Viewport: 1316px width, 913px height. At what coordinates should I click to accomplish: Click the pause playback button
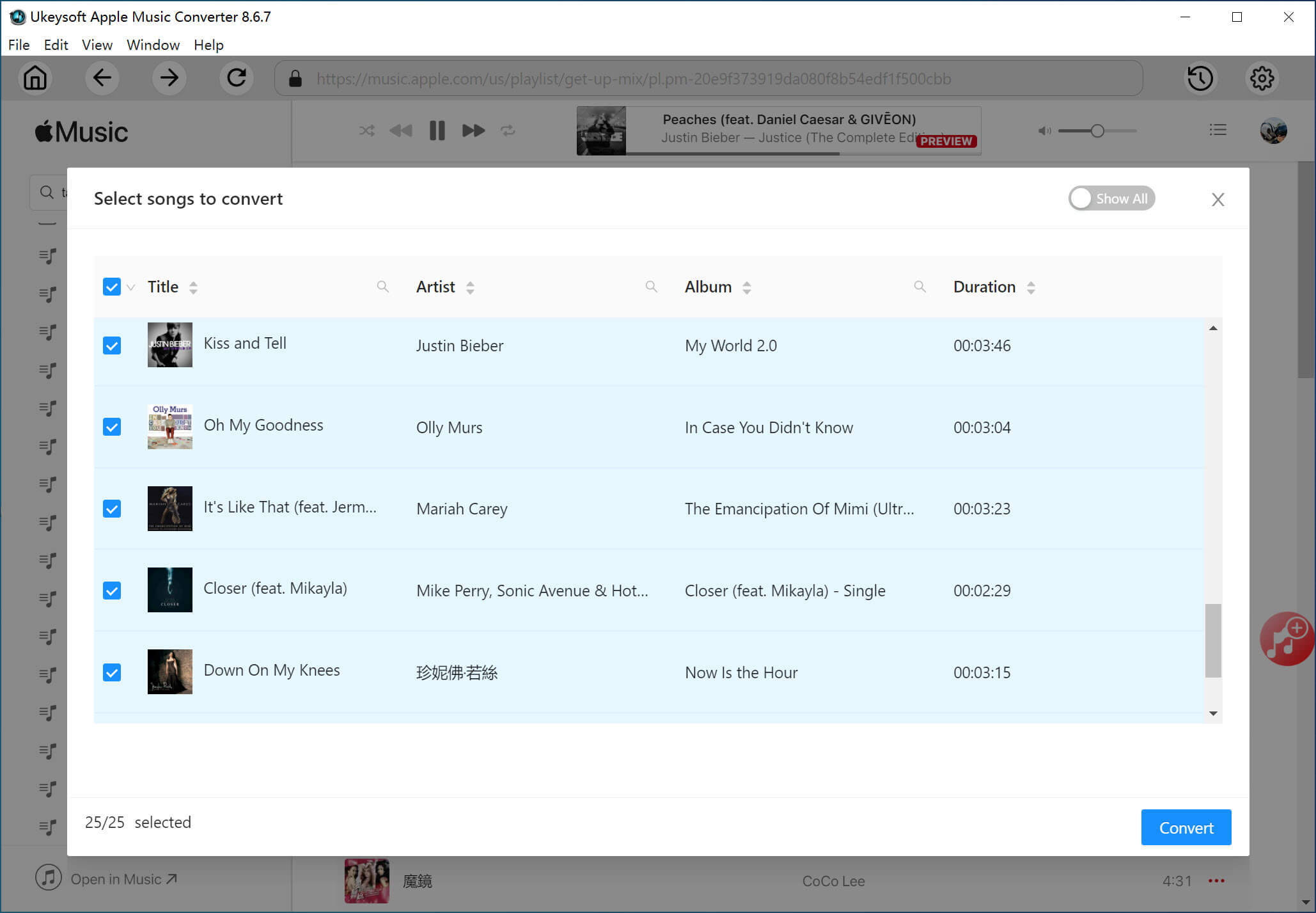[437, 130]
